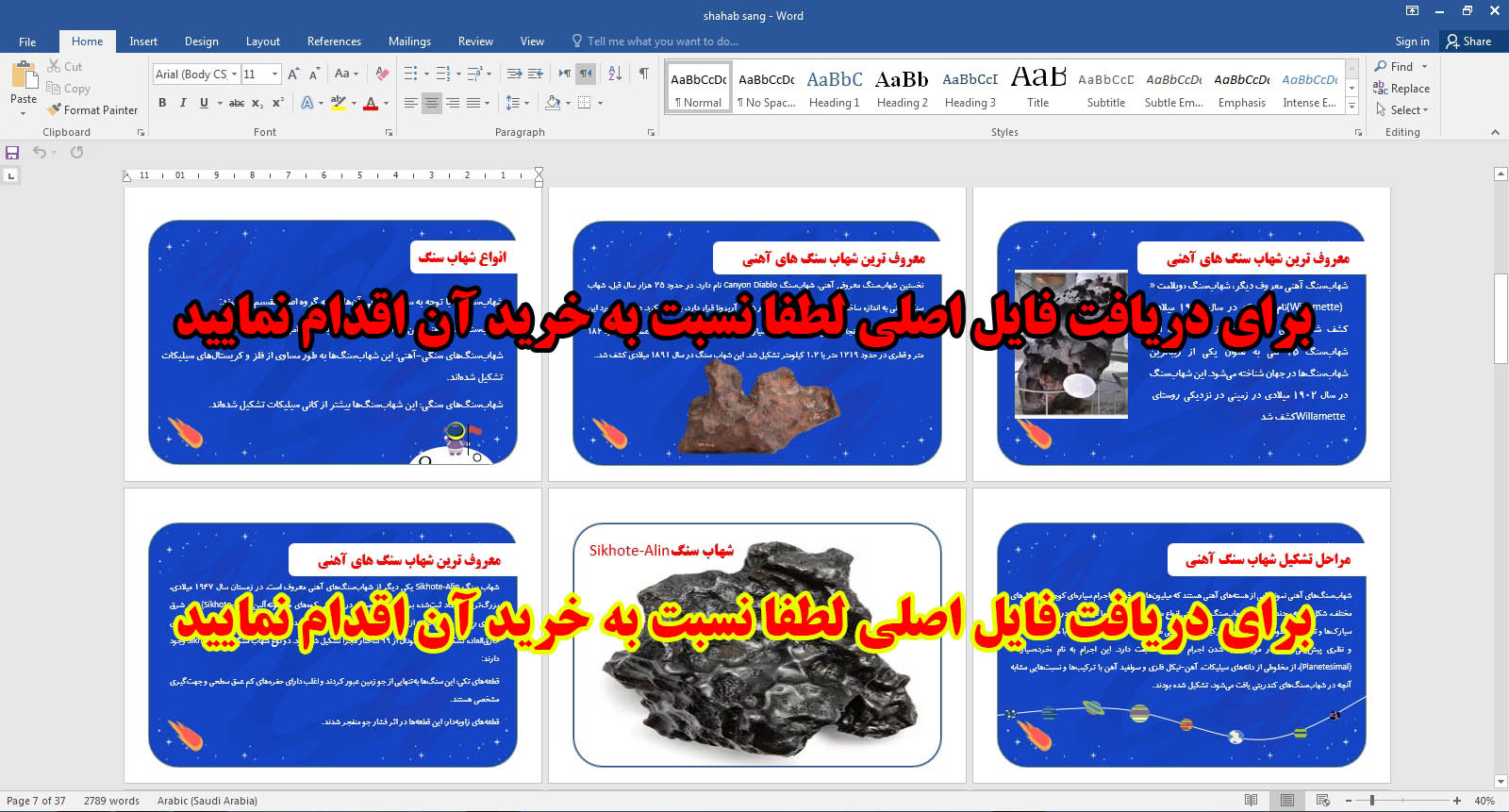The height and width of the screenshot is (812, 1509).
Task: Open Font dialog launcher
Action: (389, 133)
